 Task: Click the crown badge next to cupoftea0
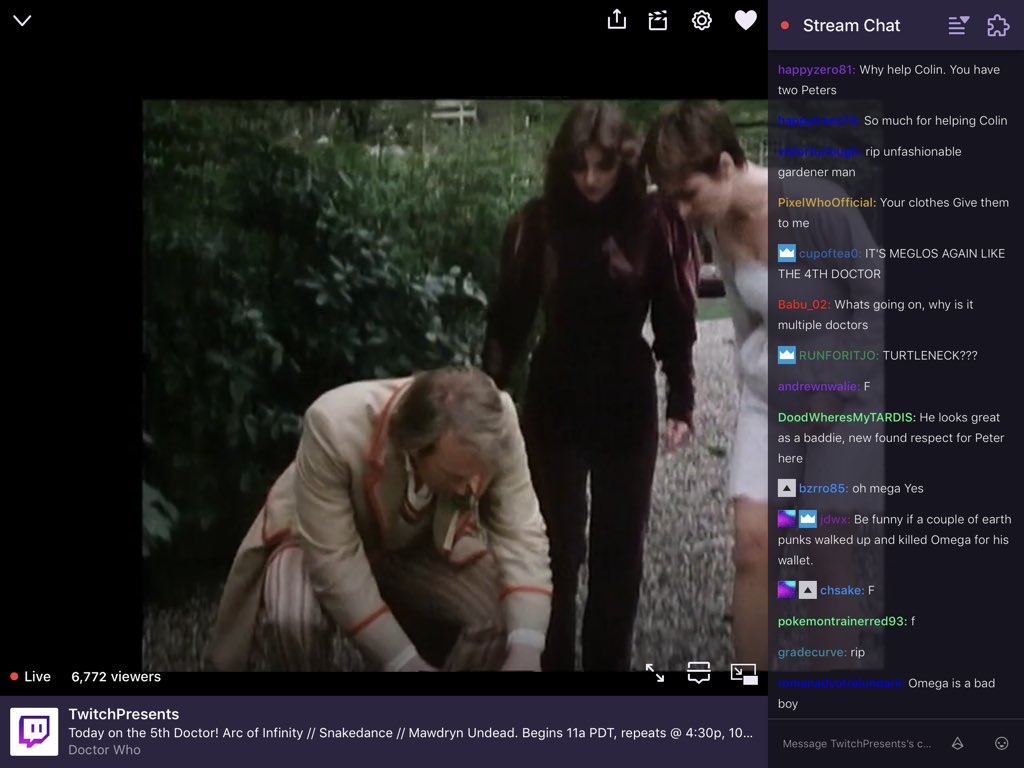tap(786, 253)
